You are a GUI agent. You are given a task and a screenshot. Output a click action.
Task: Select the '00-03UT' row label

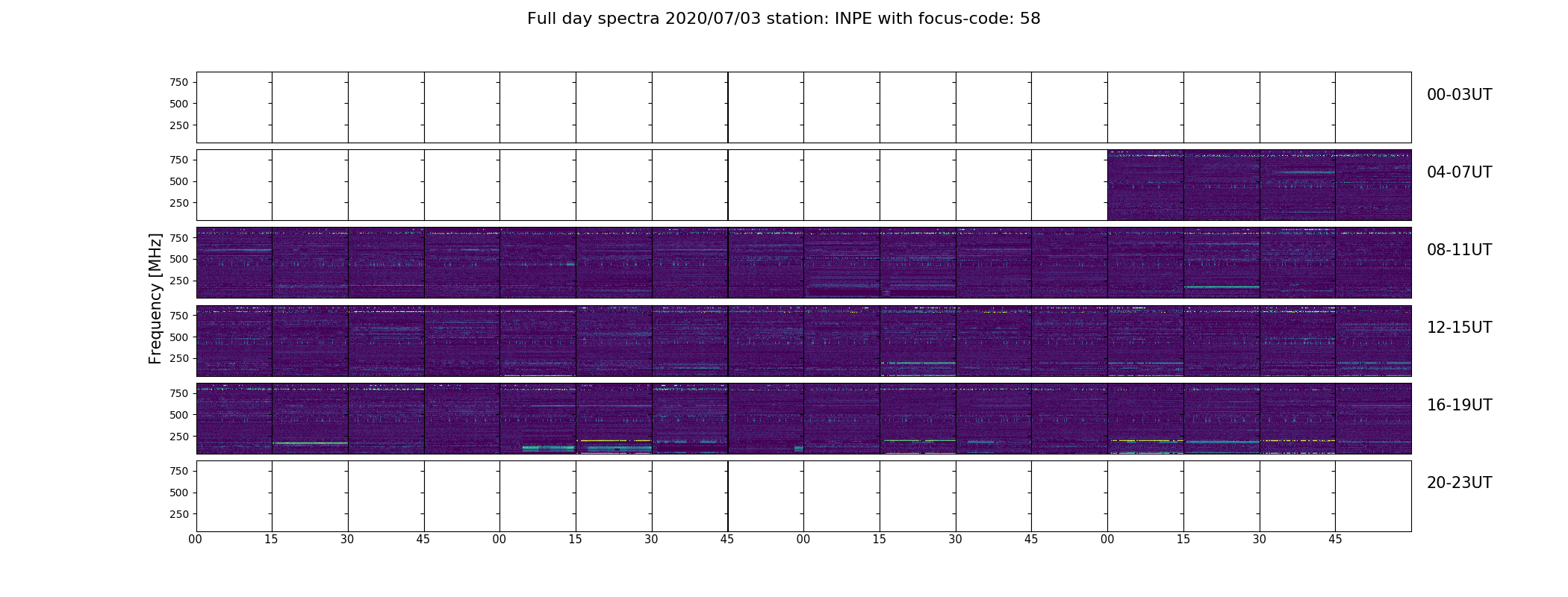pyautogui.click(x=1459, y=95)
